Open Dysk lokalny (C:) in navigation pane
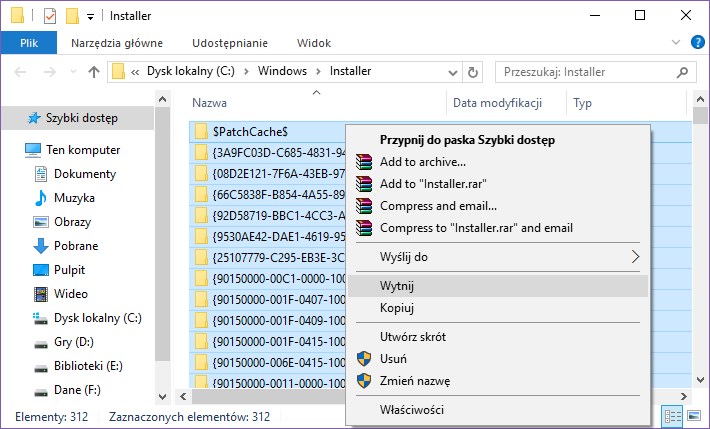 pyautogui.click(x=97, y=318)
